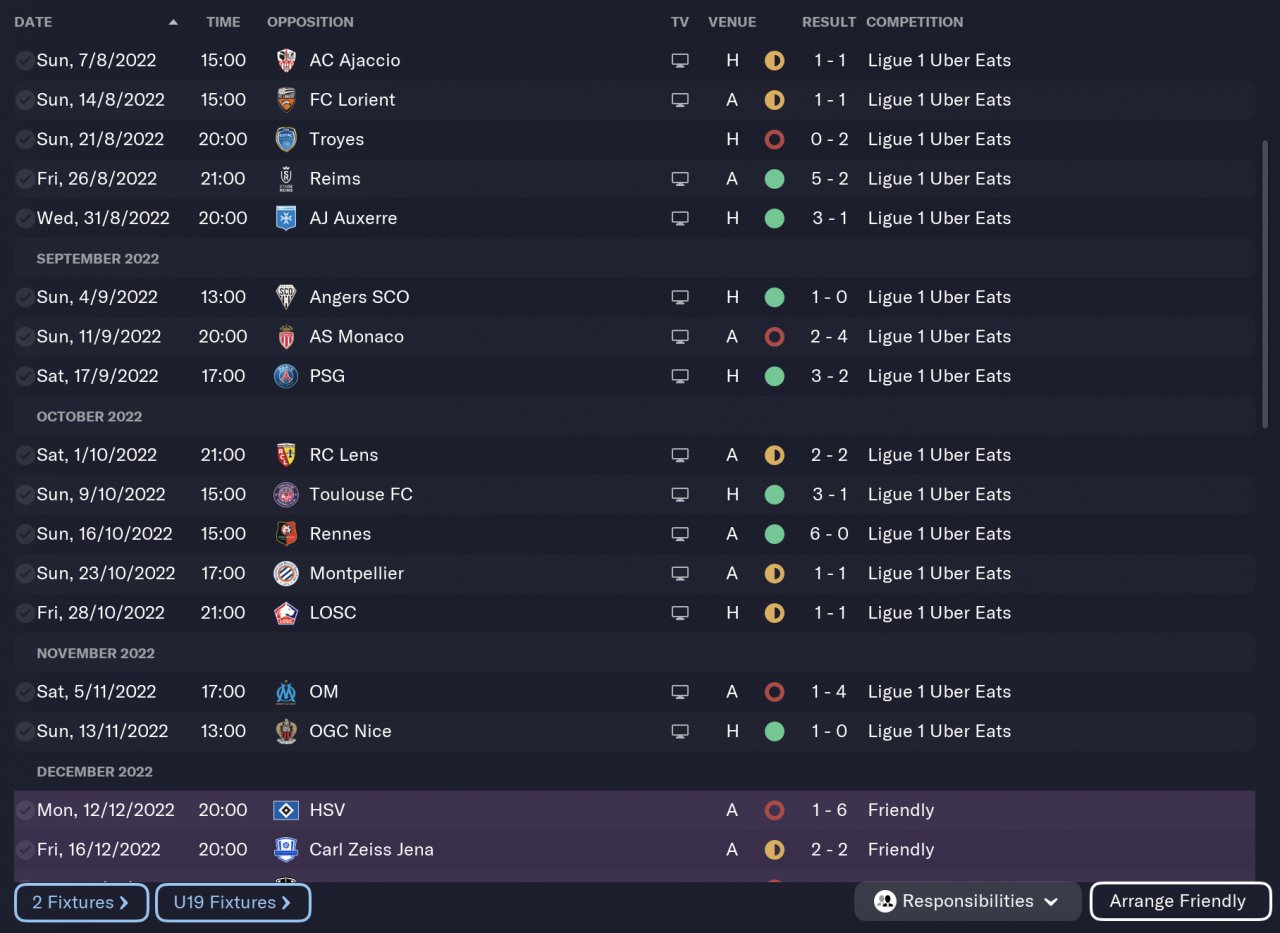
Task: Toggle the checkmark beside the 12/12/2022 HSV friendly
Action: [x=24, y=811]
